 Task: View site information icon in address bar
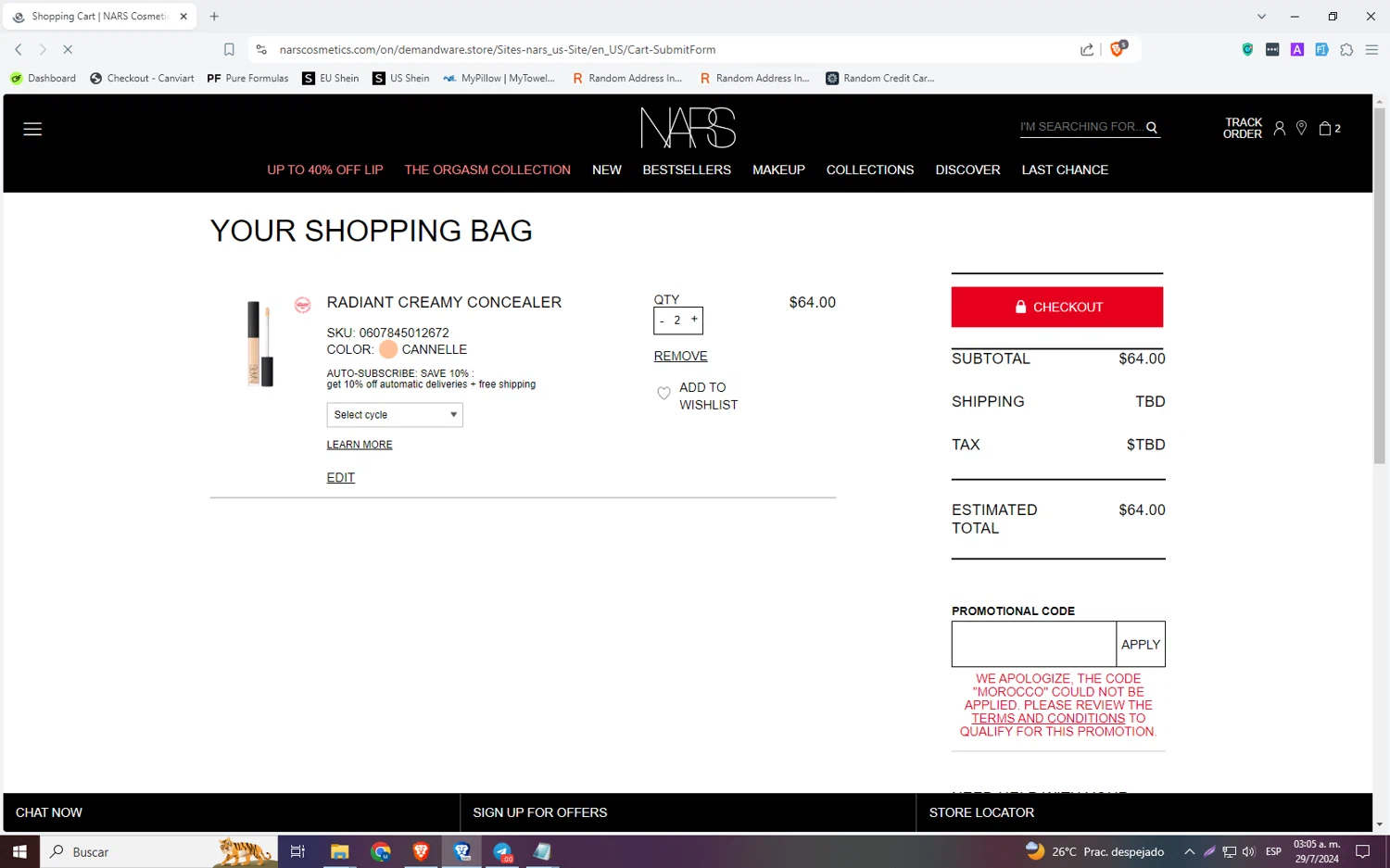(261, 49)
